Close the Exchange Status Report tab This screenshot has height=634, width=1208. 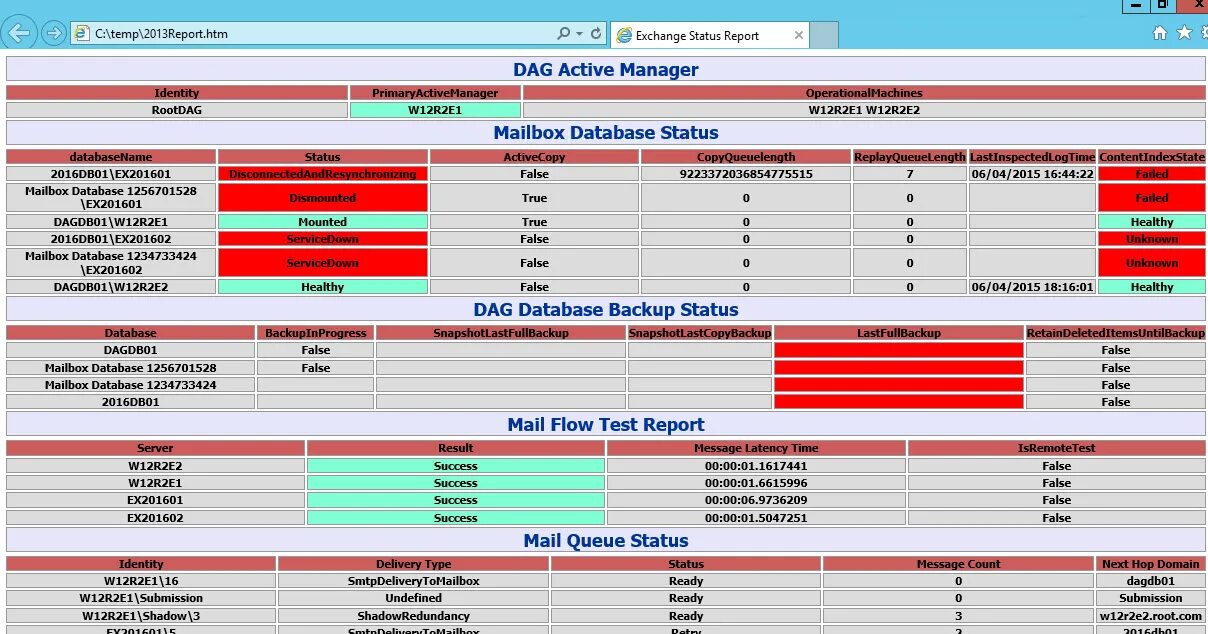point(799,35)
